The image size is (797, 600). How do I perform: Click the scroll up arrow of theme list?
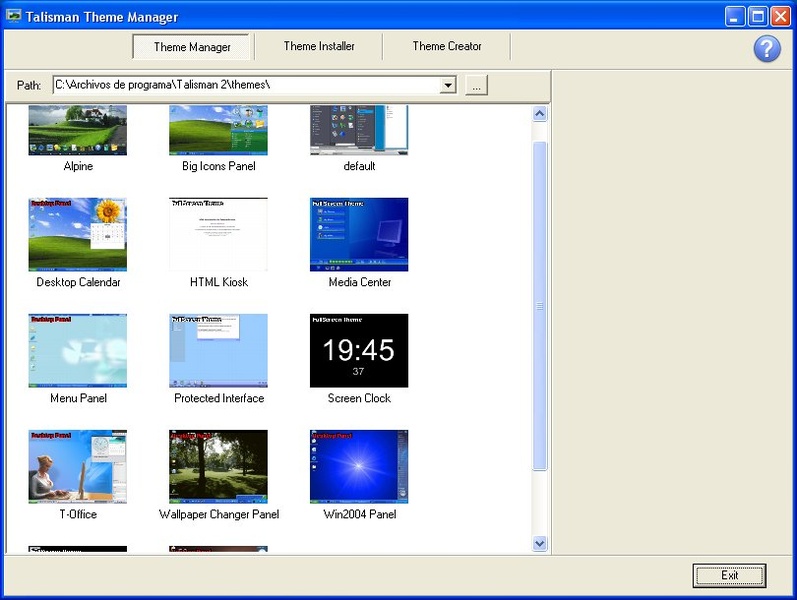click(540, 115)
